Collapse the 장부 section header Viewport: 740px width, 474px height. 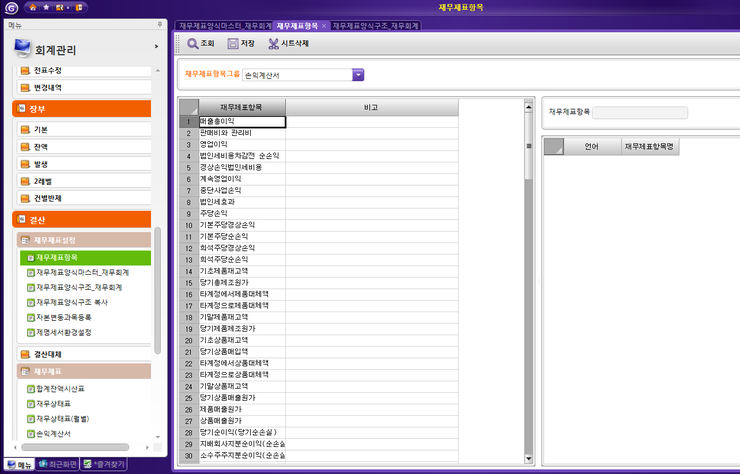[x=82, y=108]
